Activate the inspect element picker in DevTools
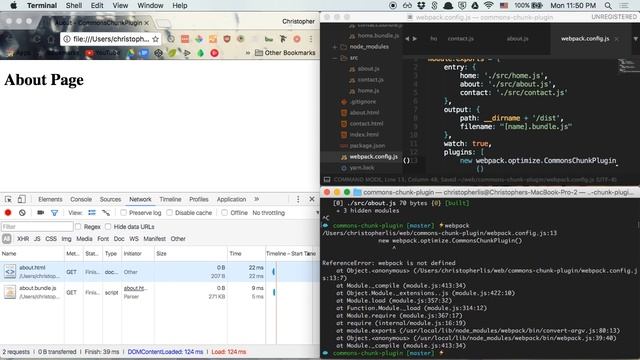Image resolution: width=640 pixels, height=360 pixels. pyautogui.click(x=8, y=199)
